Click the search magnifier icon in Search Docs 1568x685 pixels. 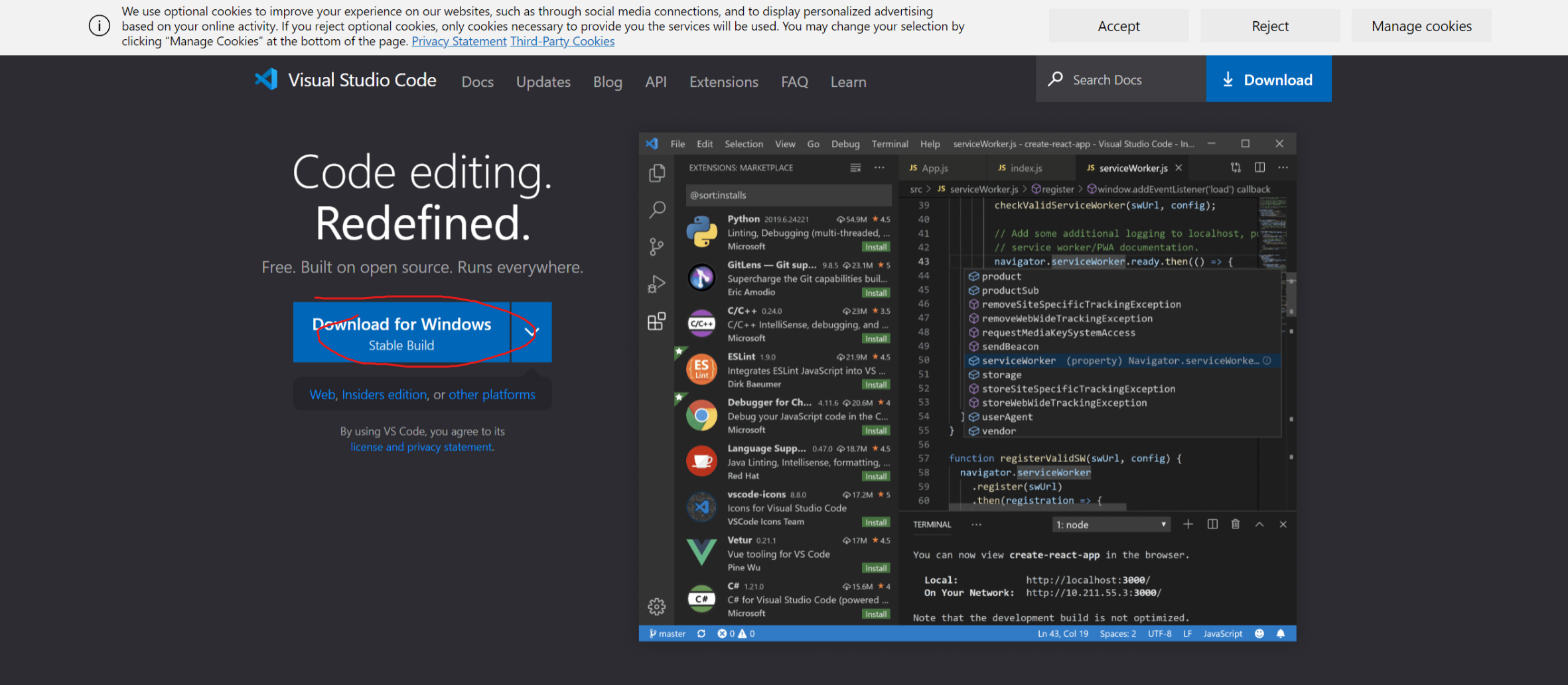pos(1055,80)
